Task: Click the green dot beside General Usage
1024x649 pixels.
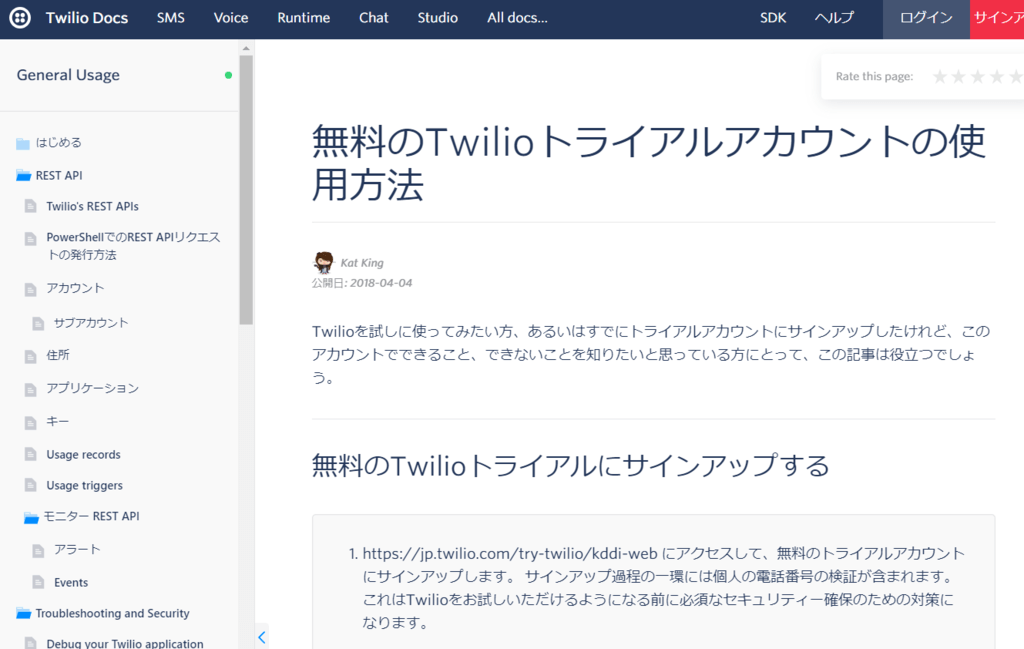Action: click(x=229, y=75)
